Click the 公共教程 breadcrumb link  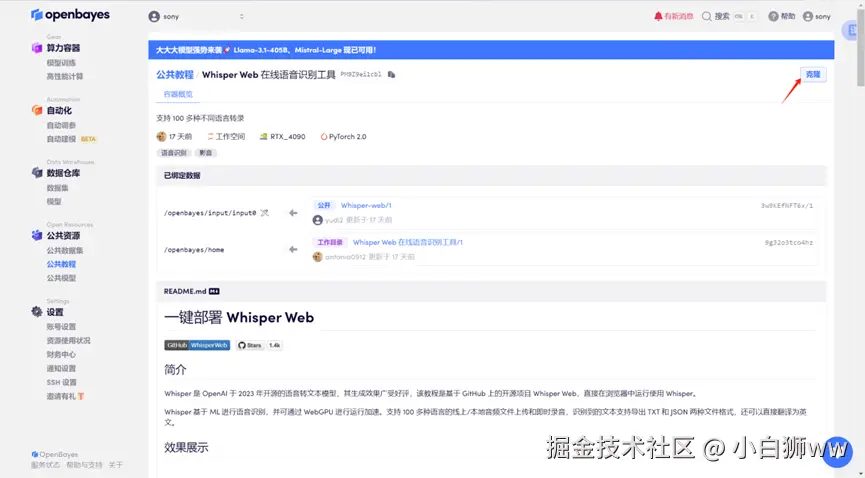click(175, 75)
